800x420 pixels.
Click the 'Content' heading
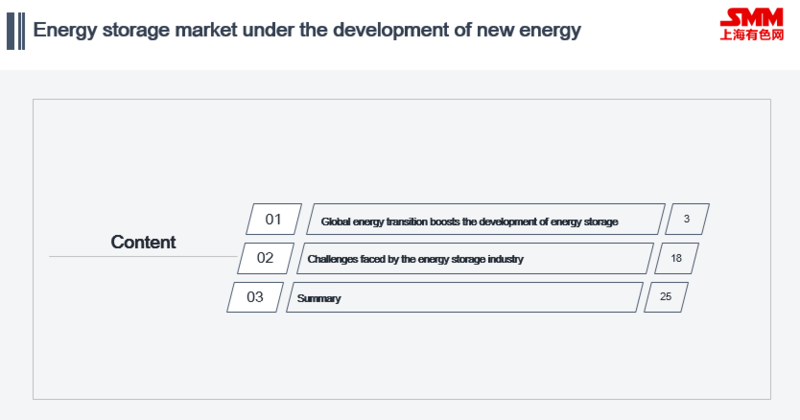(x=143, y=242)
